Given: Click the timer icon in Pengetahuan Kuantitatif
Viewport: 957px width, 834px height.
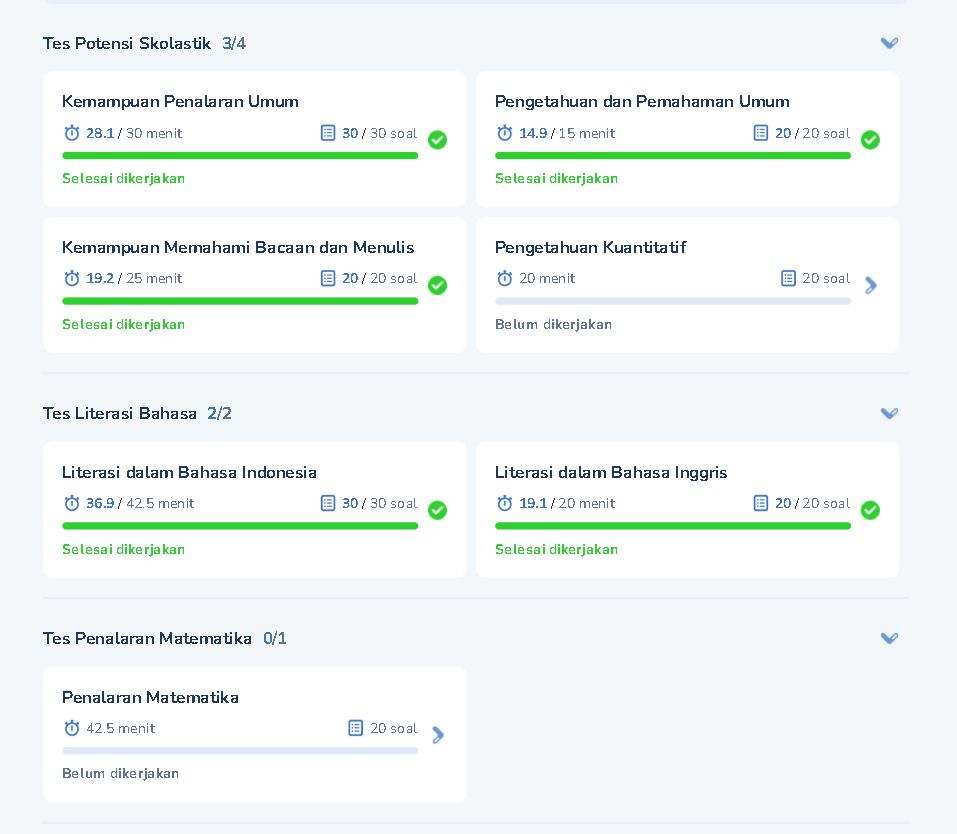Looking at the screenshot, I should [505, 278].
